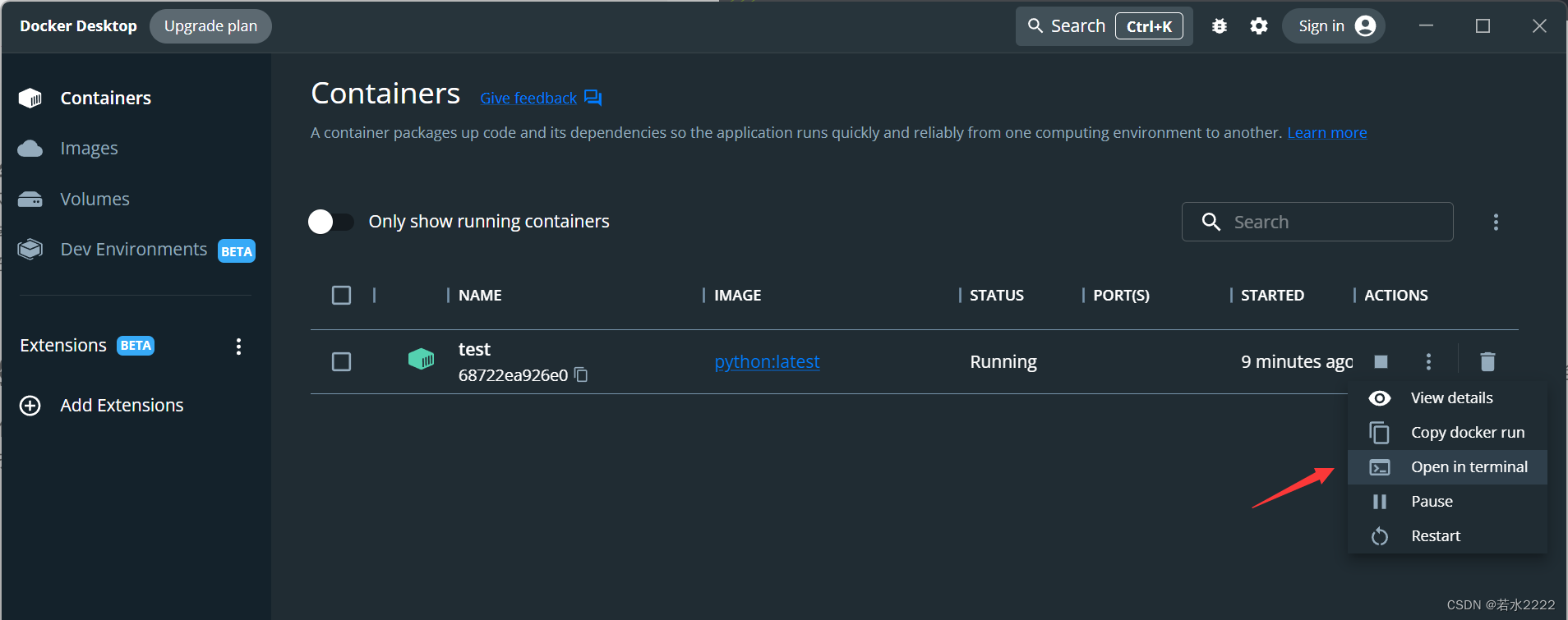Toggle Only show running containers switch

pos(330,222)
